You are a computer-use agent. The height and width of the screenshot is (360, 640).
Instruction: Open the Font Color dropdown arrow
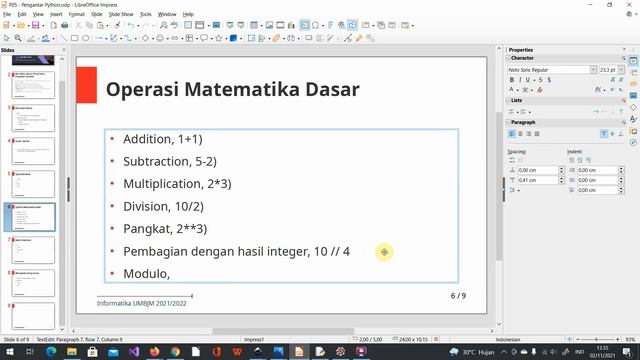tap(518, 90)
